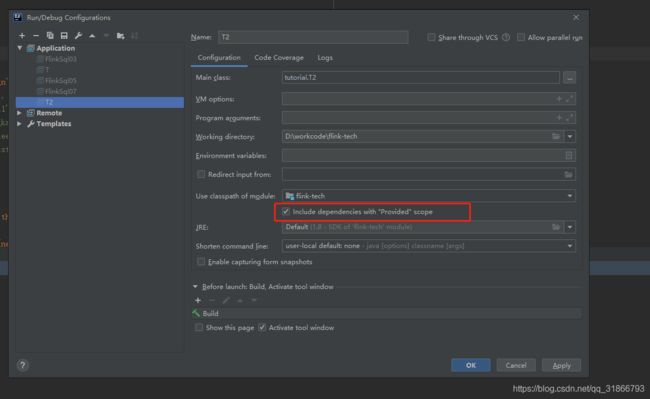Image resolution: width=650 pixels, height=399 pixels.
Task: Toggle Include dependencies with "Provided" scope
Action: point(286,212)
